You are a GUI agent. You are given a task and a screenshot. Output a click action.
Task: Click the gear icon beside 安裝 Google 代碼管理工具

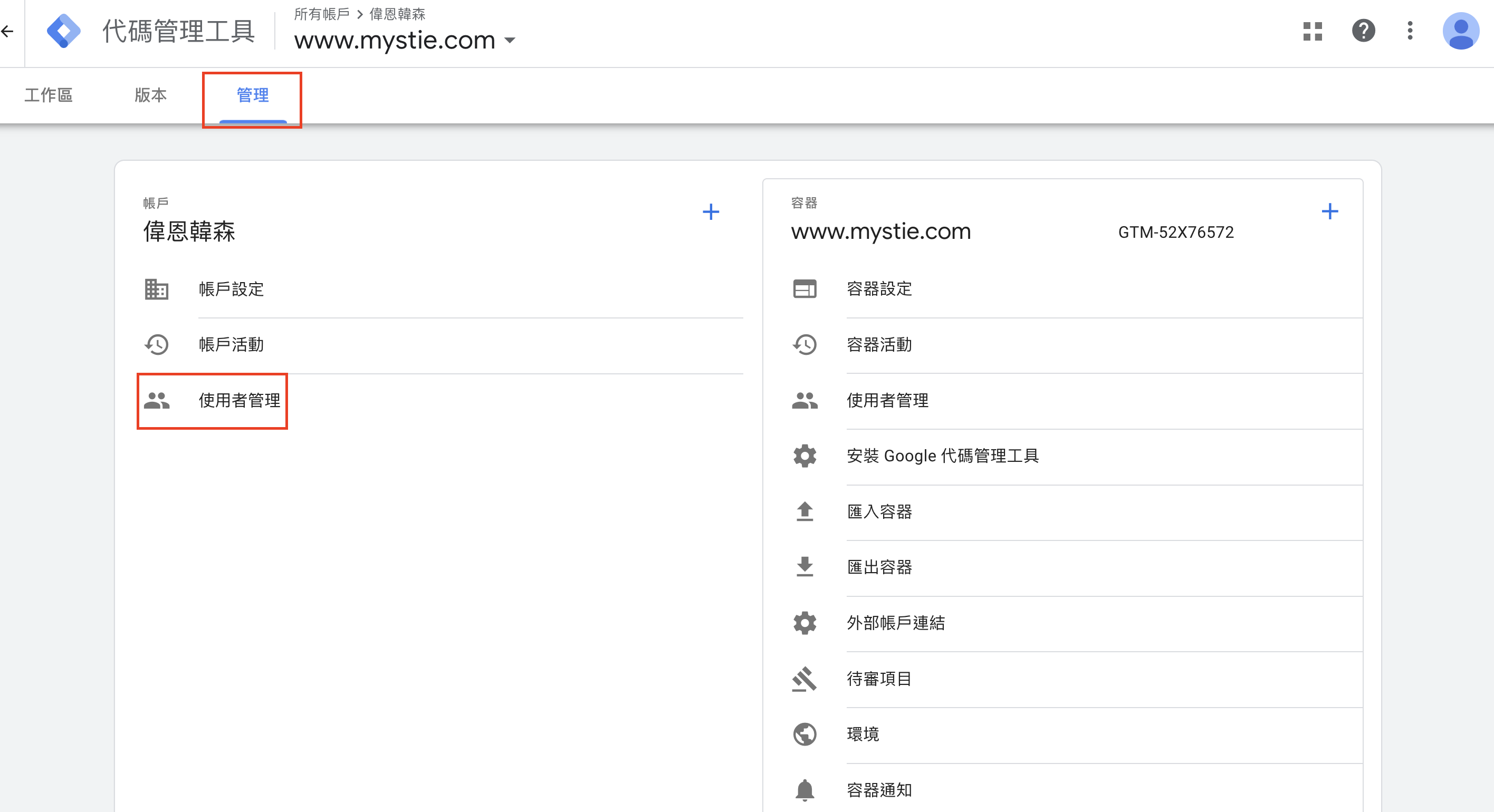(805, 456)
